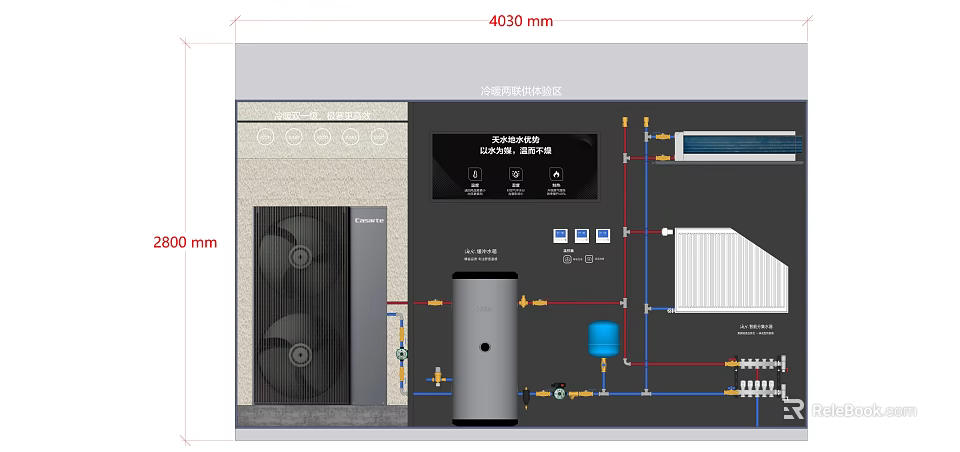Click the first thermostat controller
This screenshot has height=452, width=960.
pos(560,235)
